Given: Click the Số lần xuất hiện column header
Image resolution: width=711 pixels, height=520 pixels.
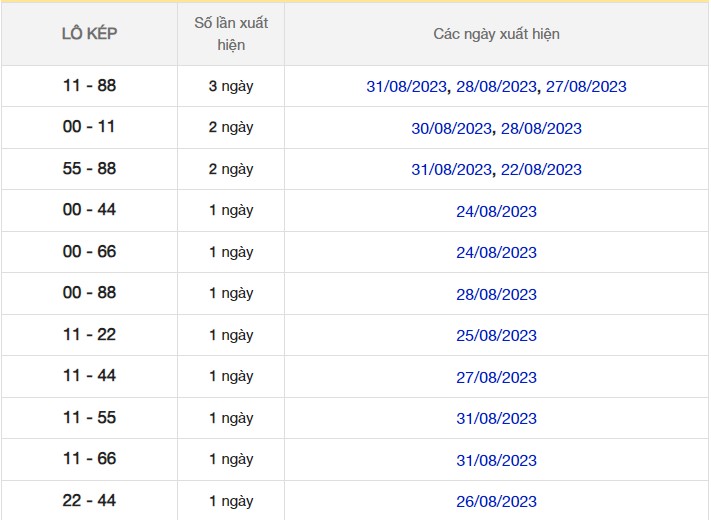Looking at the screenshot, I should click(231, 34).
